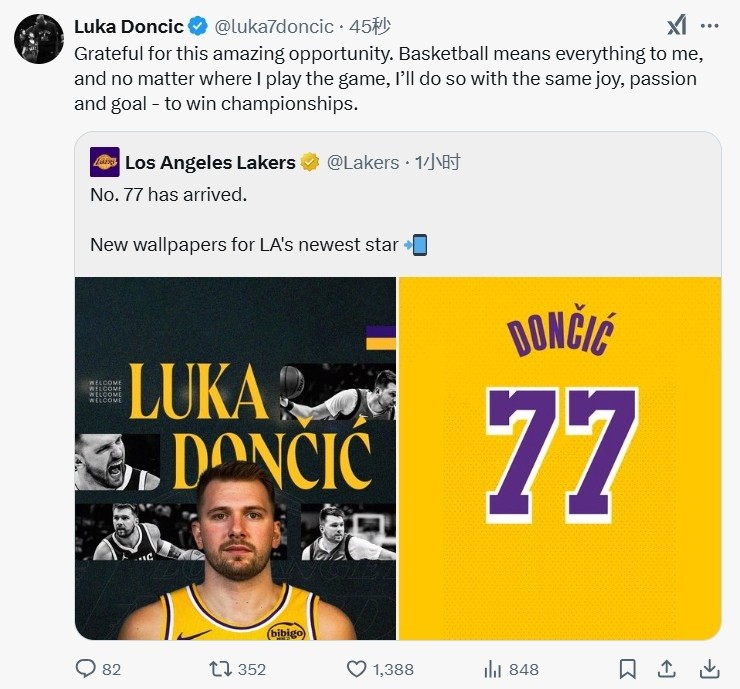740x689 pixels.
Task: Open Grok xI icon at top
Action: (677, 26)
